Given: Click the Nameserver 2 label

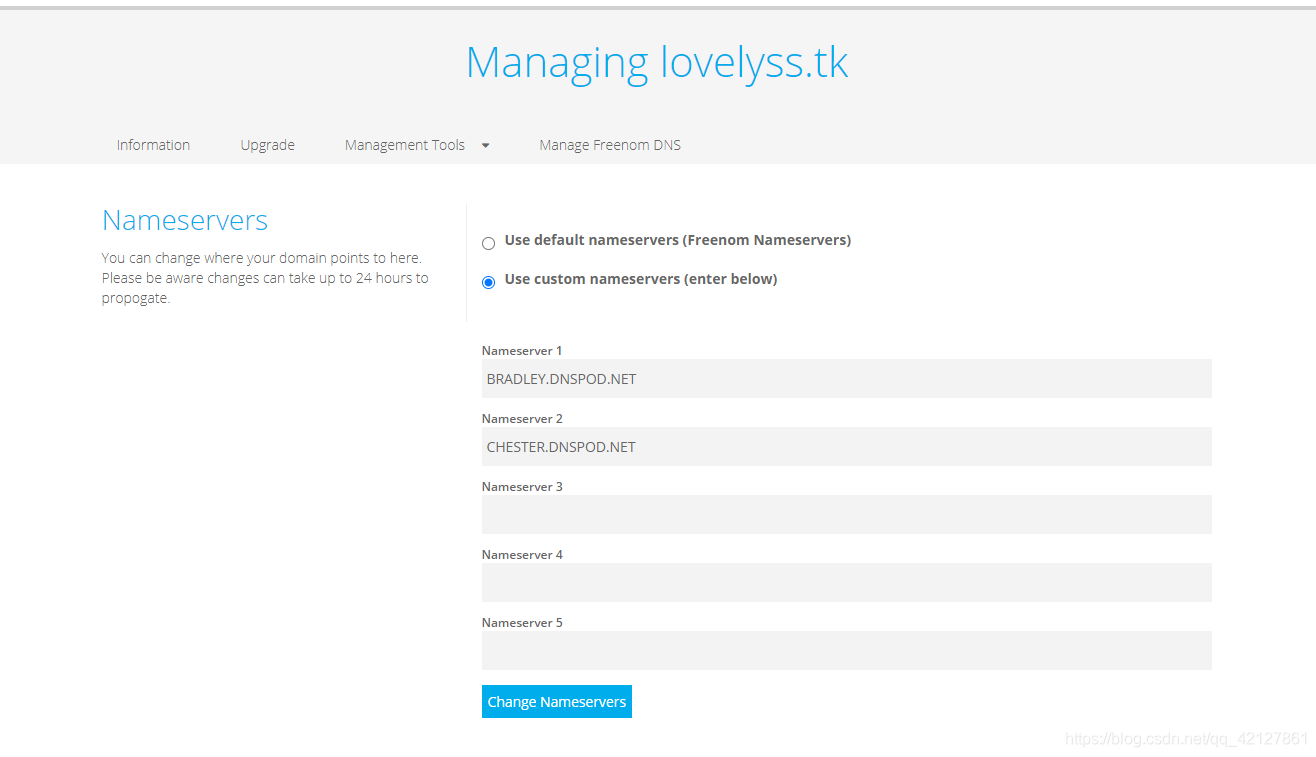Looking at the screenshot, I should tap(522, 419).
